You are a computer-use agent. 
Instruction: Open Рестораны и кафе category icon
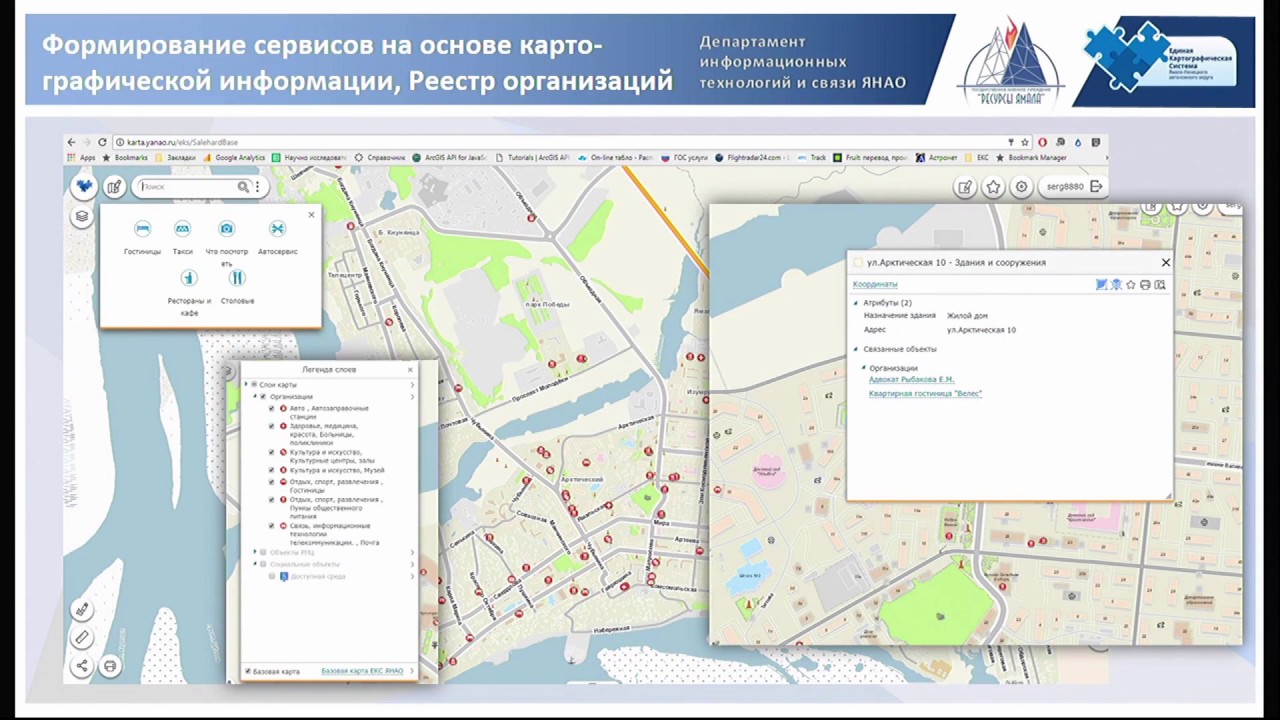coord(189,278)
